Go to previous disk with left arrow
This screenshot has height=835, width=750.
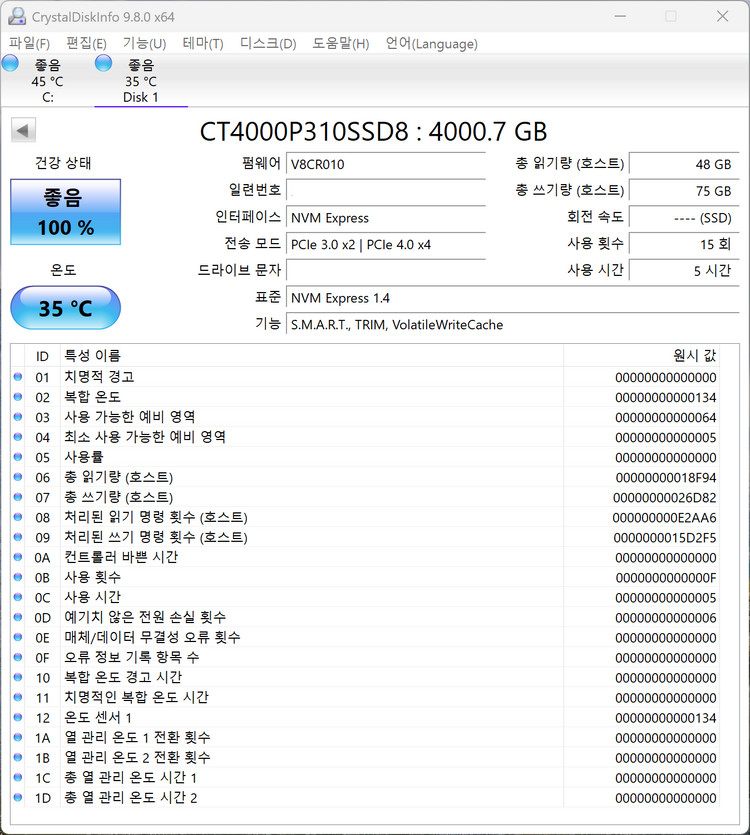tap(23, 130)
